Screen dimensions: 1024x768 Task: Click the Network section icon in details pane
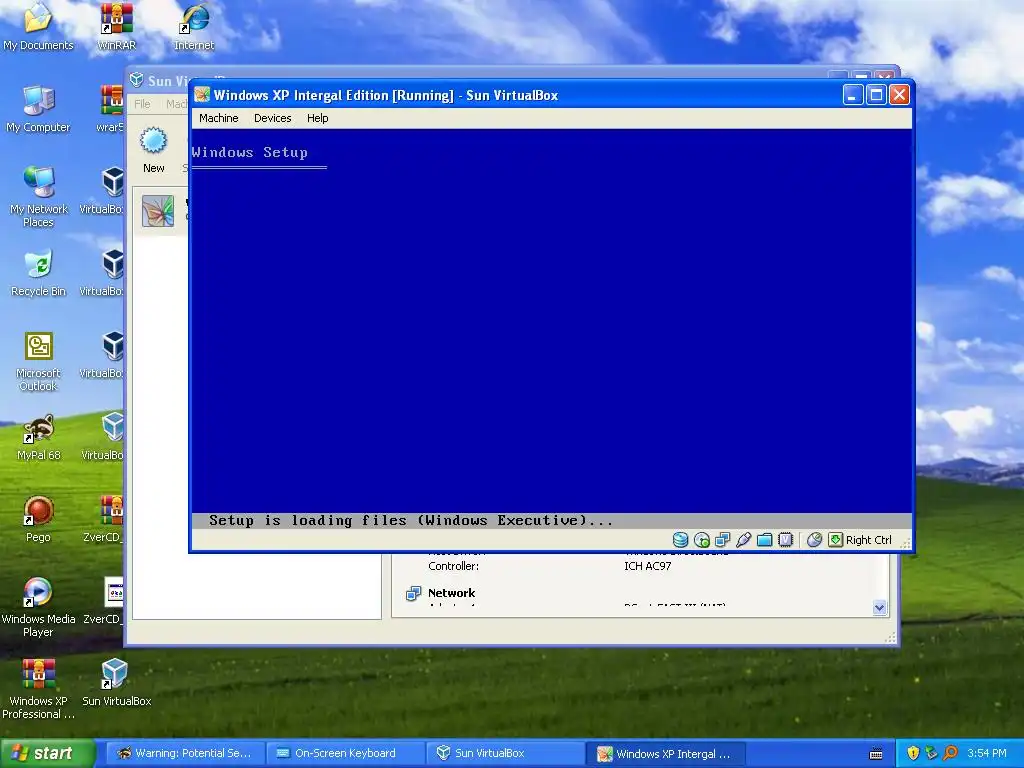click(413, 594)
